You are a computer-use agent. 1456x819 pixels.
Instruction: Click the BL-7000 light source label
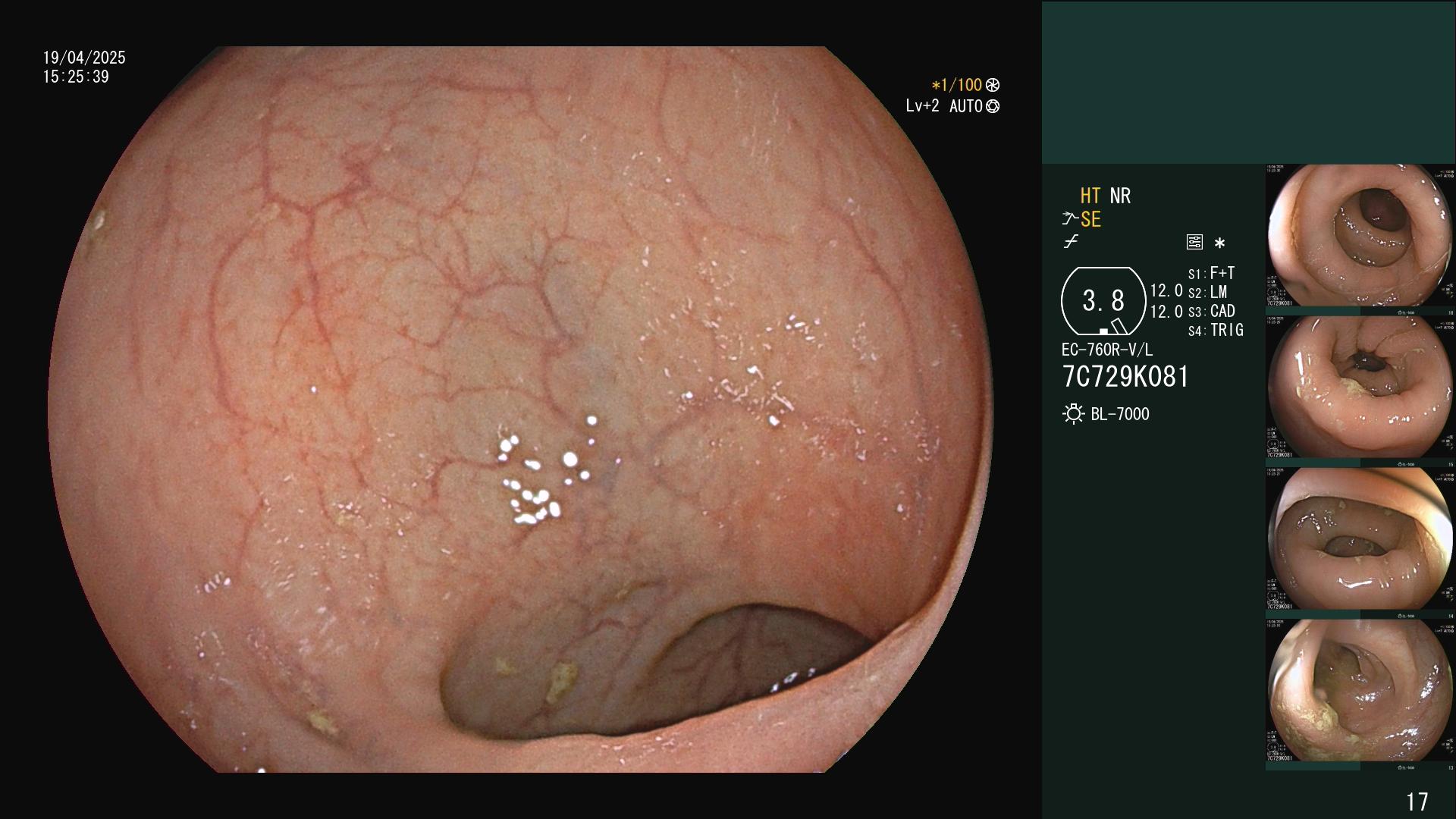[x=1120, y=414]
